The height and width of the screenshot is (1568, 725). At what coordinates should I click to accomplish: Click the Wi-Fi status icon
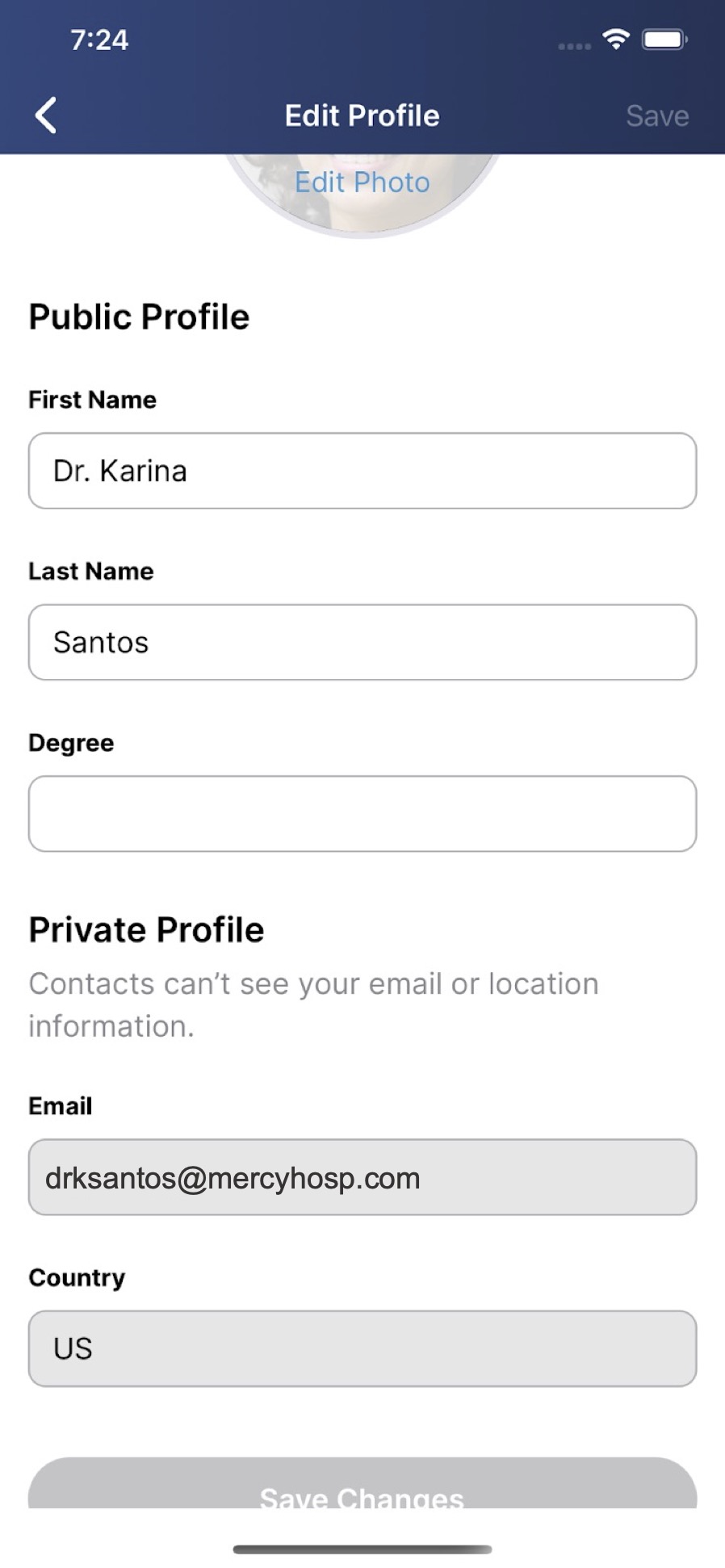(x=616, y=39)
